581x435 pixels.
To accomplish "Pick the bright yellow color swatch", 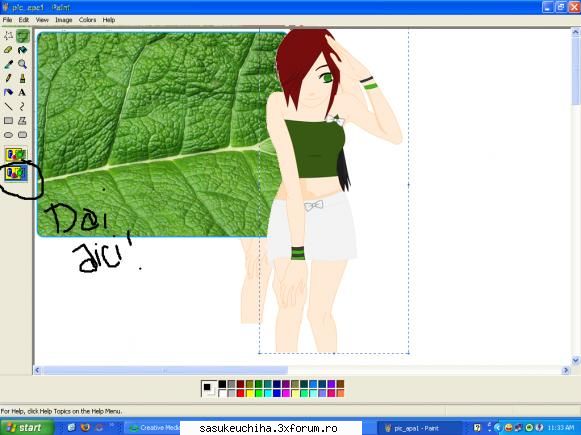I will [x=249, y=393].
